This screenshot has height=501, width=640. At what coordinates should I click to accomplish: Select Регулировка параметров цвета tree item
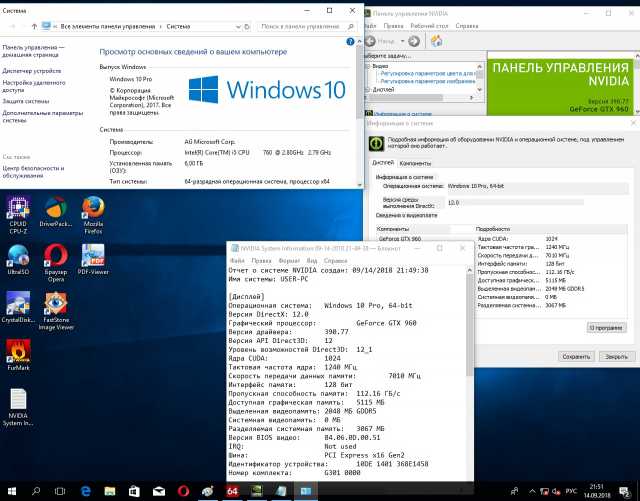pyautogui.click(x=427, y=73)
